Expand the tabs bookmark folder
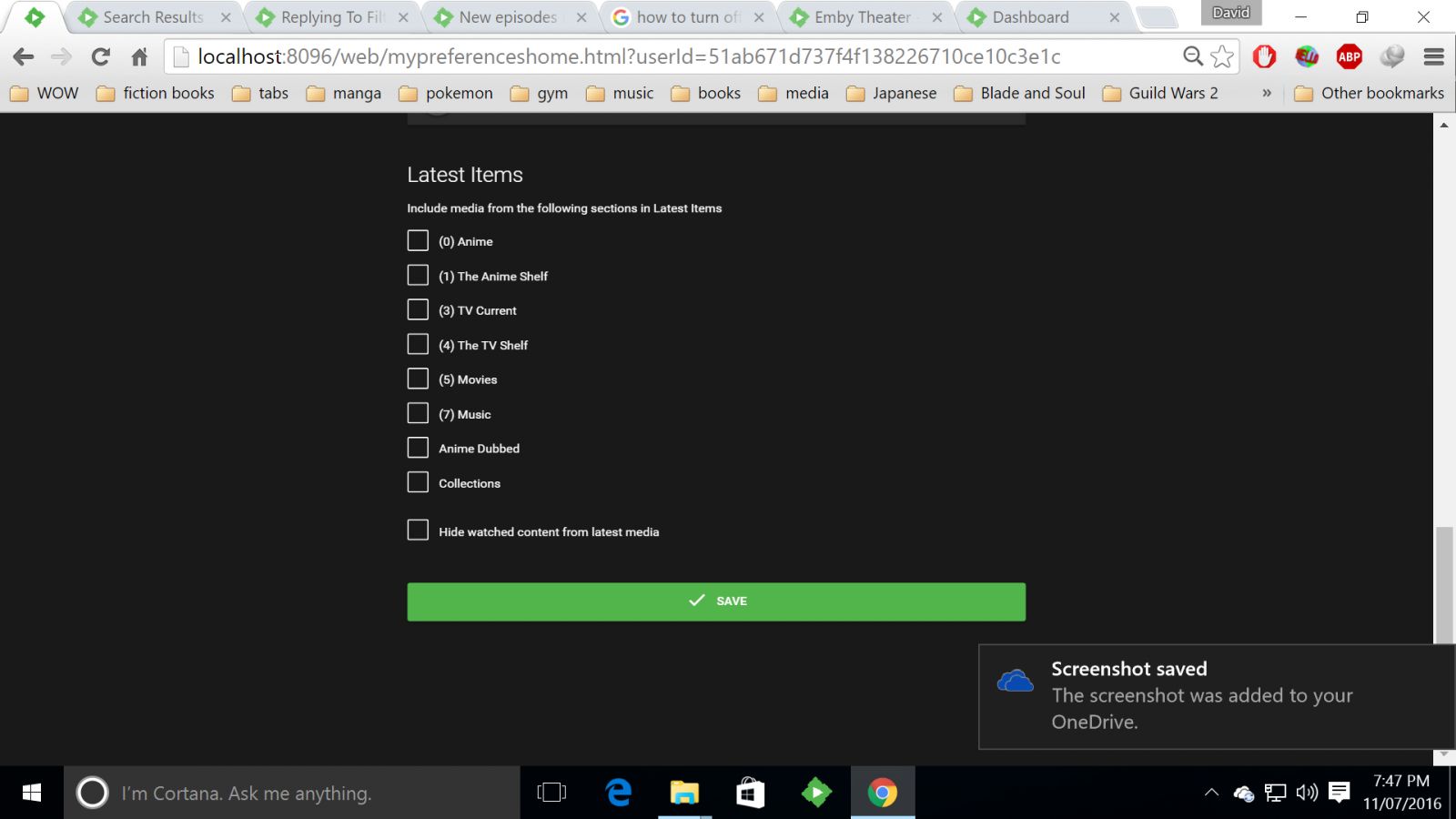The image size is (1456, 819). [x=260, y=93]
